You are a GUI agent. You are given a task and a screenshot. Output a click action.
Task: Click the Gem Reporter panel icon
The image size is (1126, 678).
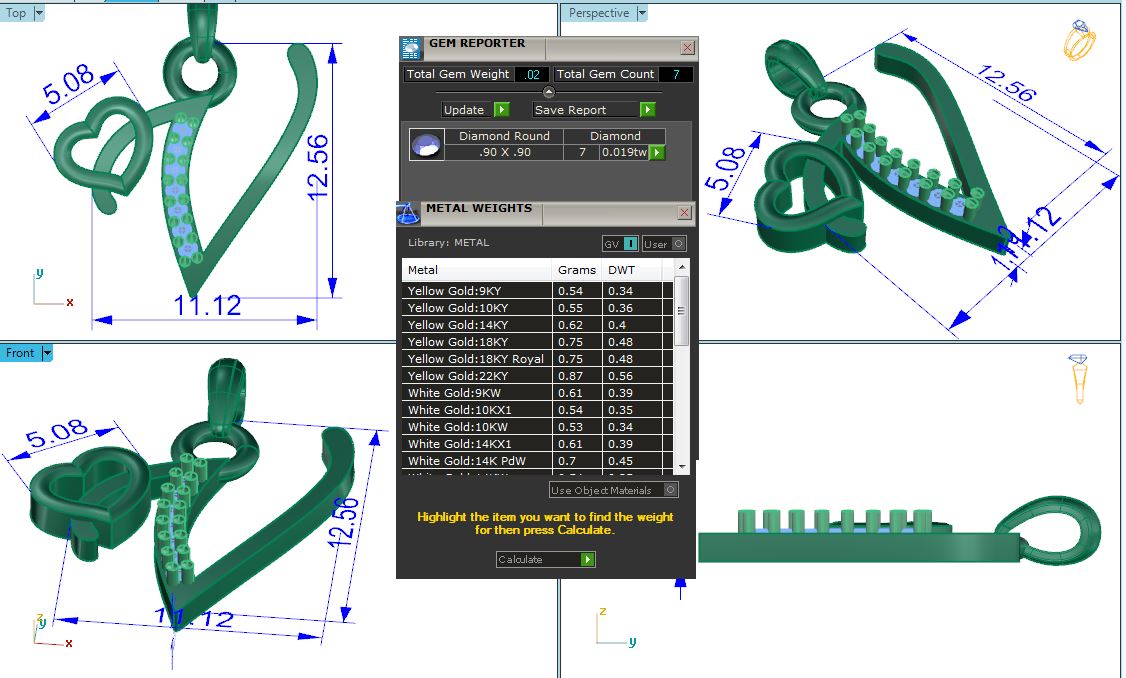(x=410, y=48)
